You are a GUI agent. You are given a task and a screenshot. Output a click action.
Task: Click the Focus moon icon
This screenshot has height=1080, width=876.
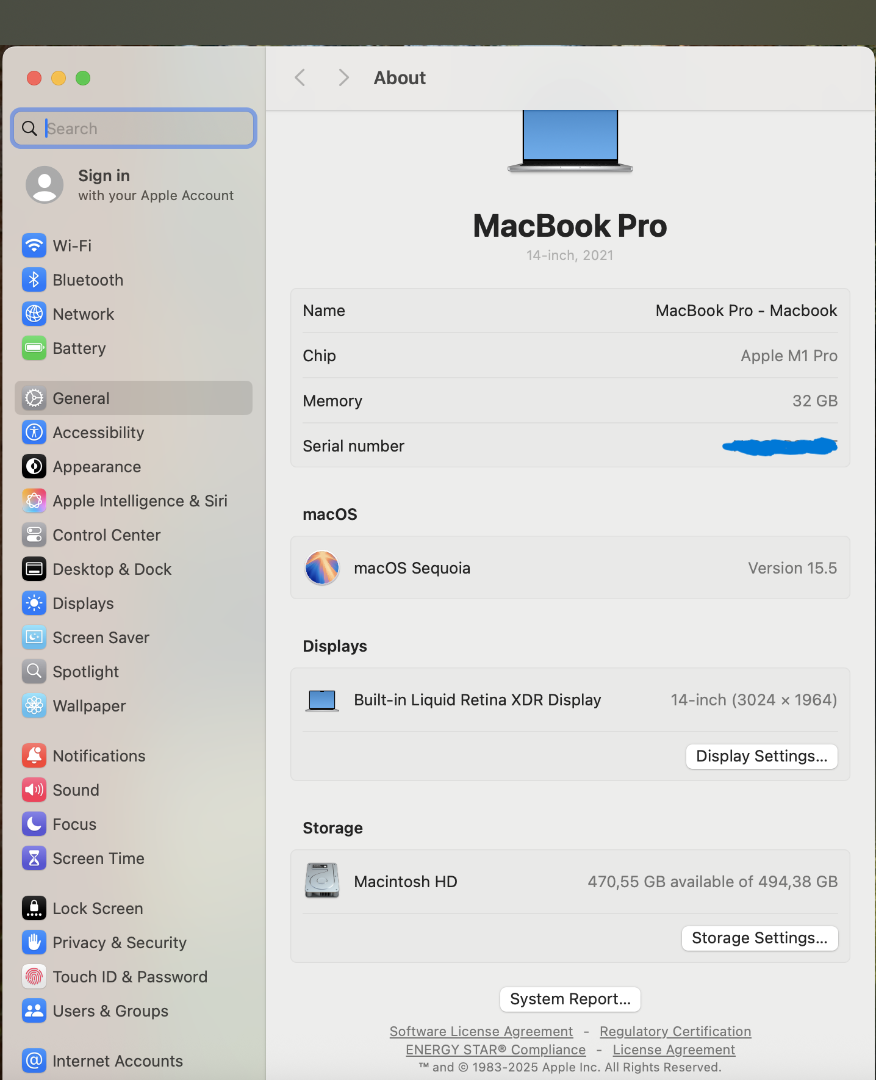[34, 824]
